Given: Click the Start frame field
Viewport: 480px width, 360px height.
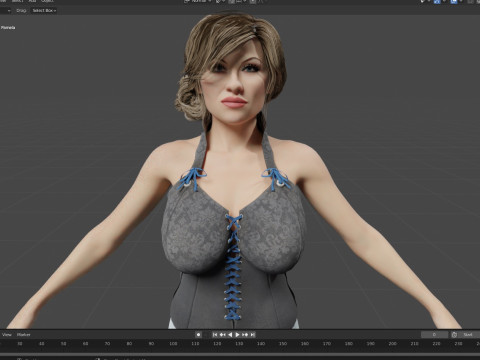Looking at the screenshot, I should pyautogui.click(x=469, y=335).
